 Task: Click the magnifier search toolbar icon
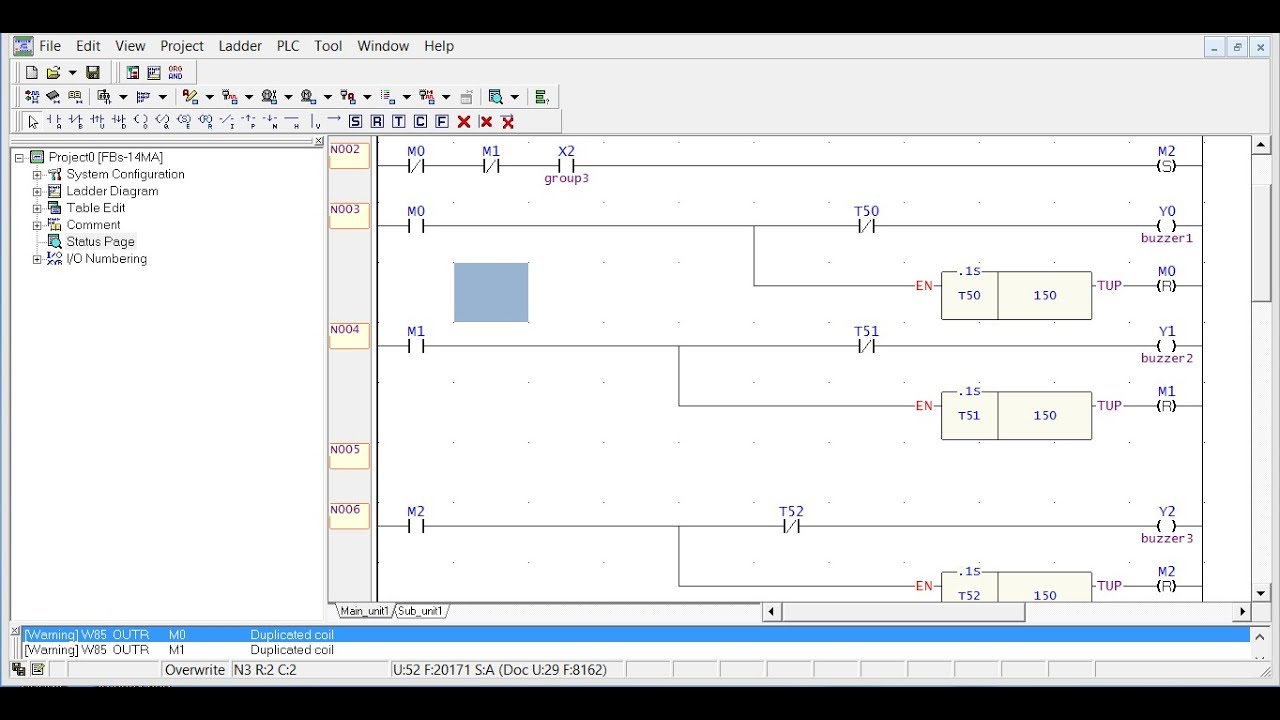coord(496,97)
